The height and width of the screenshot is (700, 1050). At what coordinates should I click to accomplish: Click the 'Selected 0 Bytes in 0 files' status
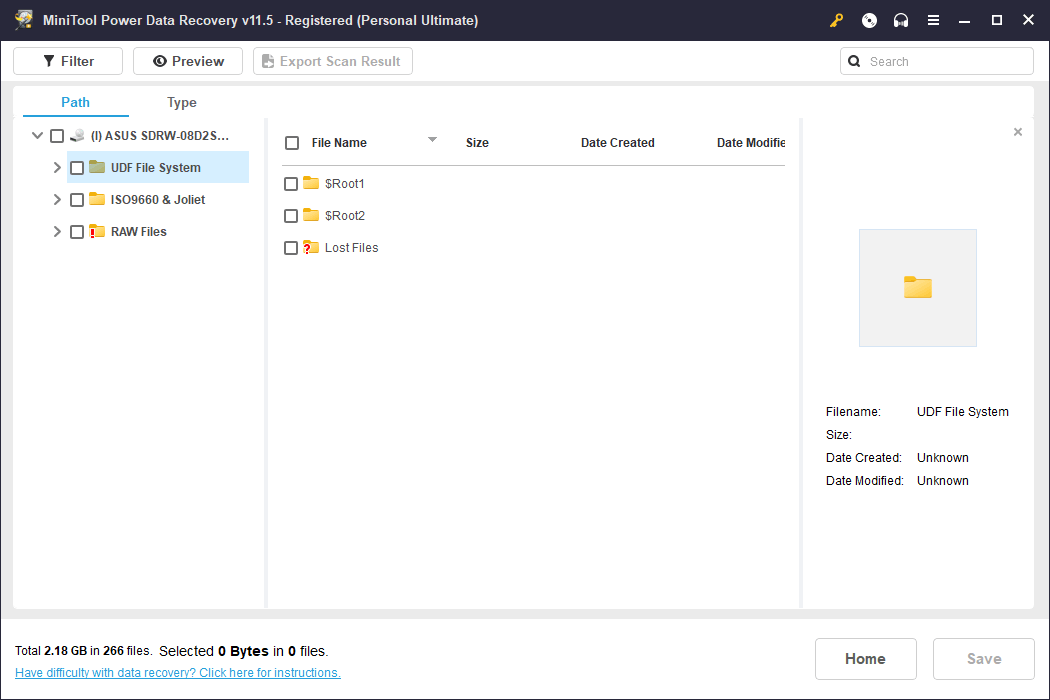[x=244, y=651]
